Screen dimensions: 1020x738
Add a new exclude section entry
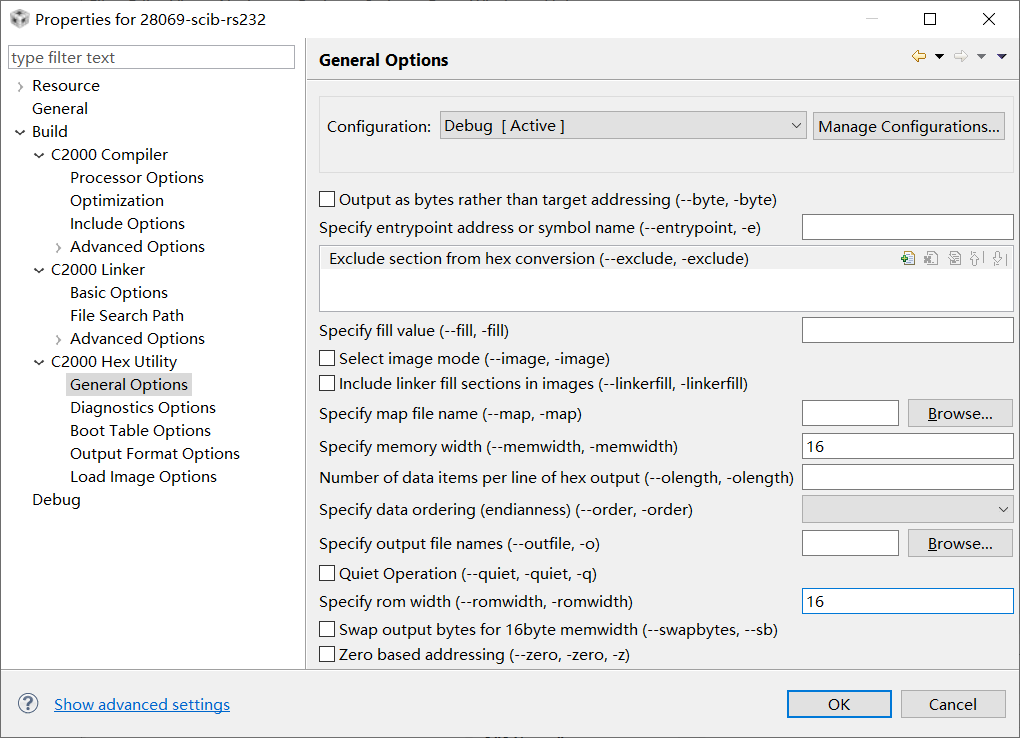907,258
